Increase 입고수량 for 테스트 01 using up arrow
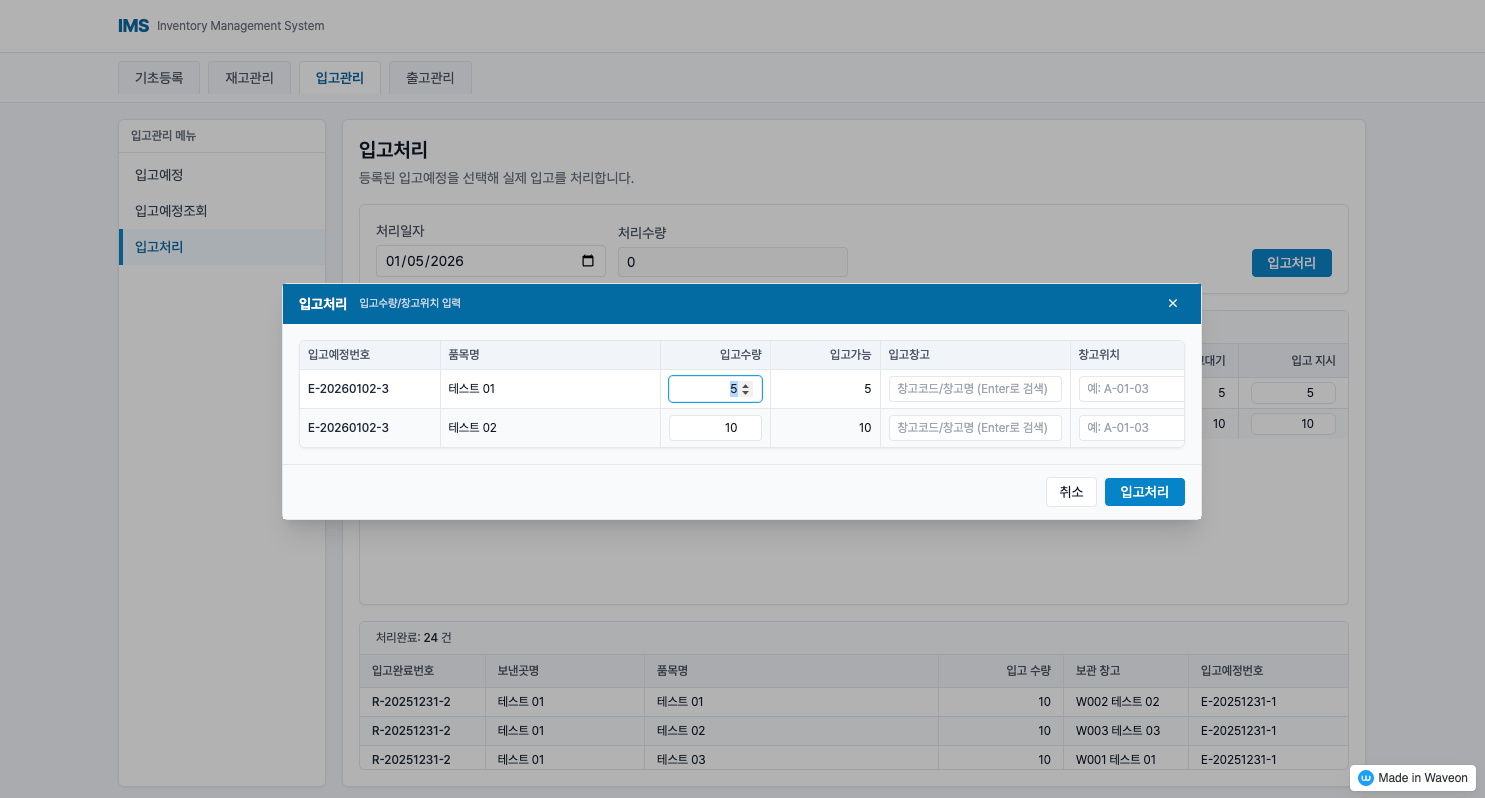Viewport: 1485px width, 798px height. coord(745,385)
